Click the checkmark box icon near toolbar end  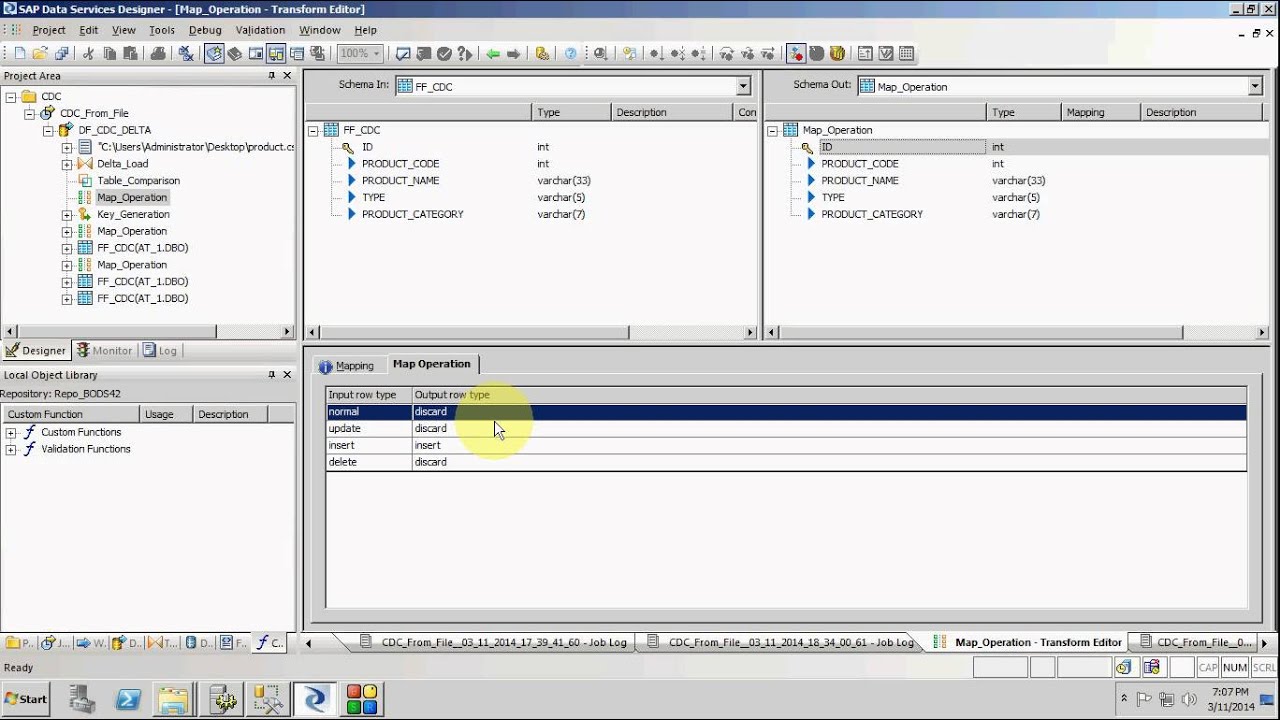(x=885, y=54)
